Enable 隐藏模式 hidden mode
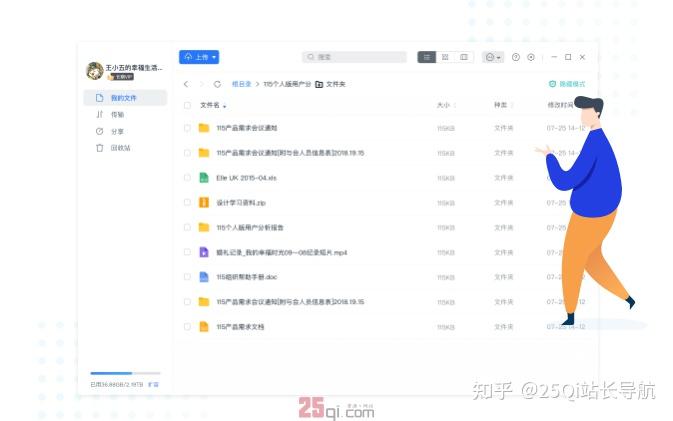This screenshot has width=673, height=421. [567, 84]
